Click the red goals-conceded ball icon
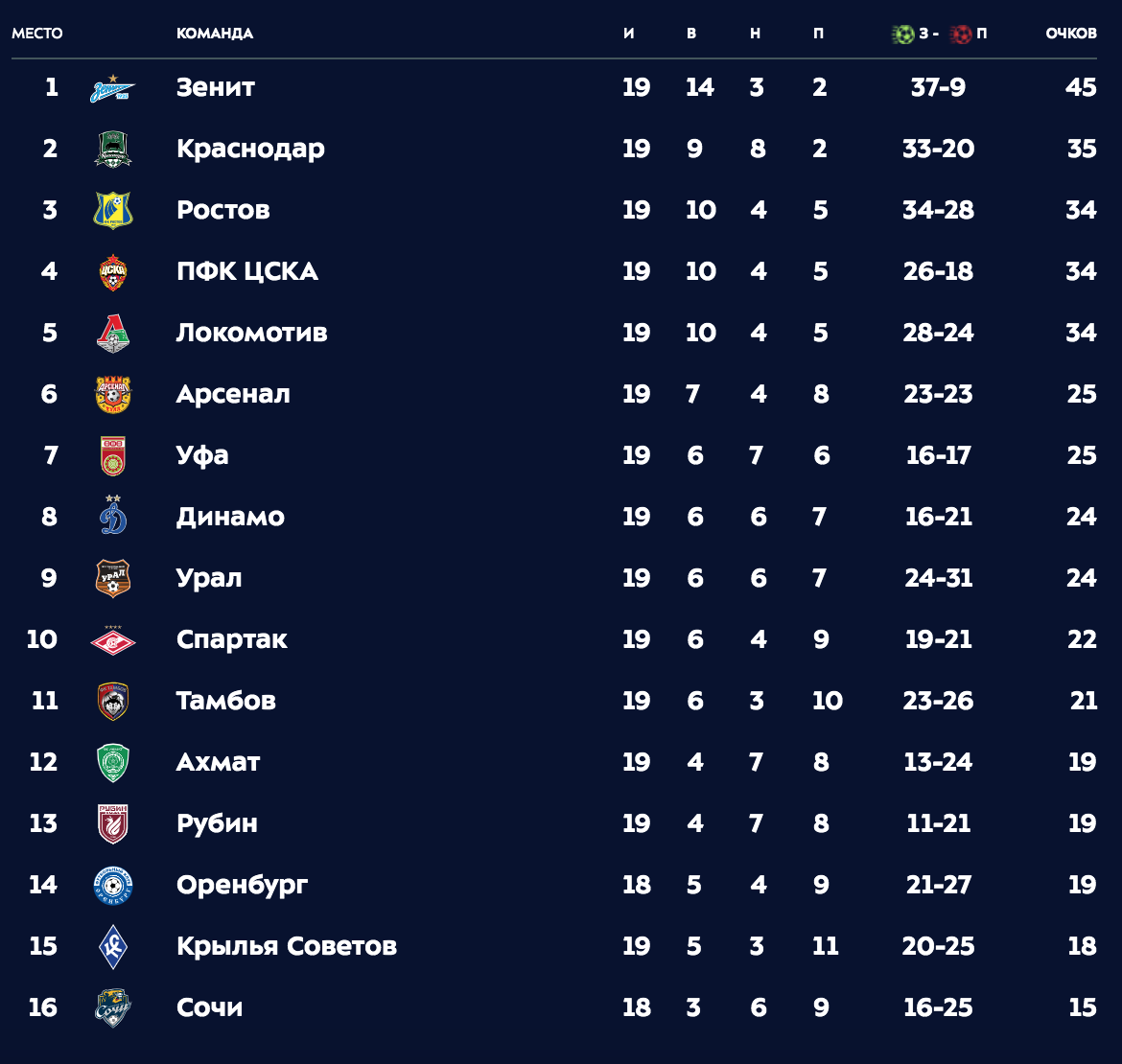Image resolution: width=1122 pixels, height=1064 pixels. (961, 34)
